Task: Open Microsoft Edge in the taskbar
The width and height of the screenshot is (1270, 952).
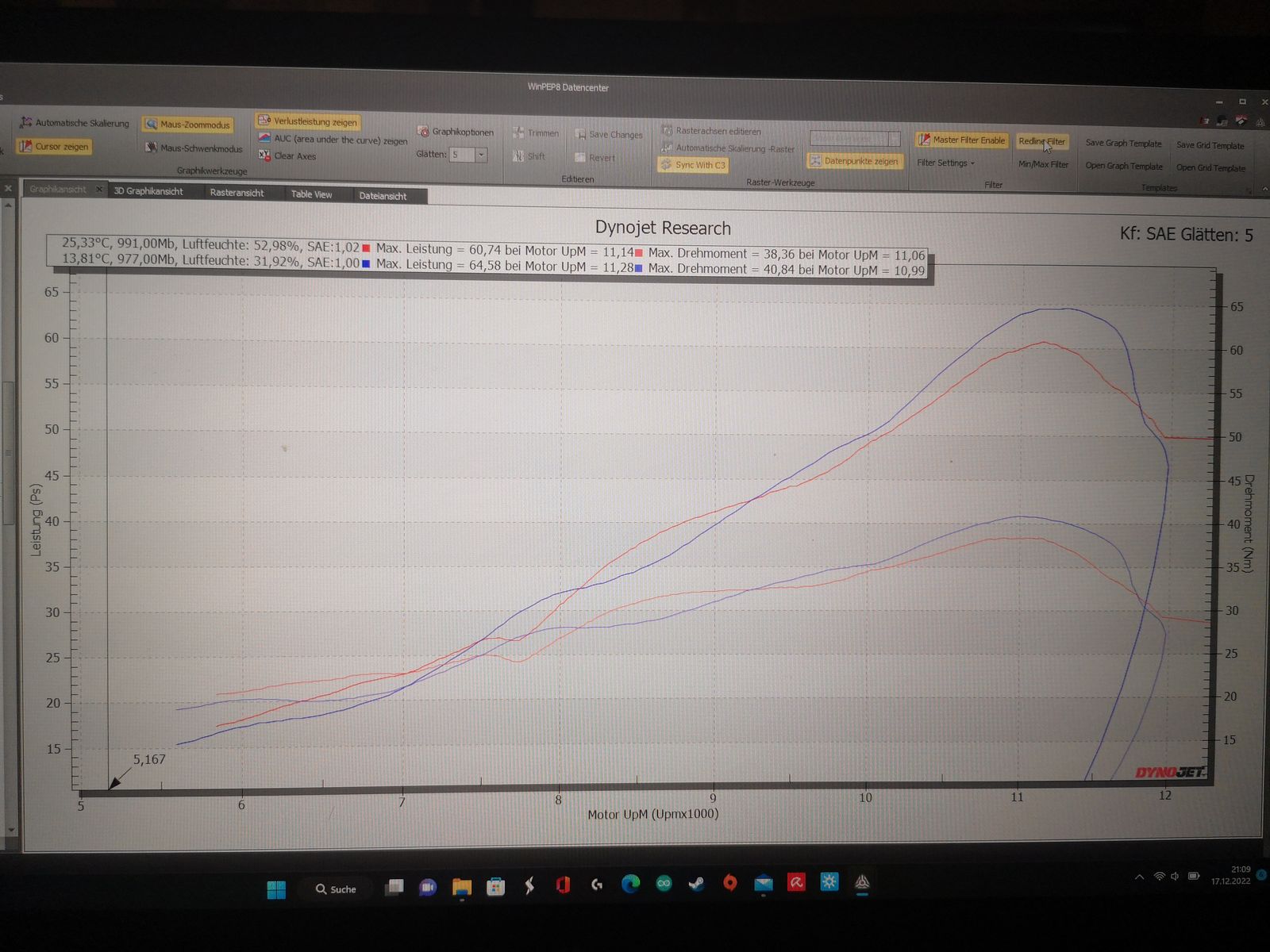Action: (630, 884)
